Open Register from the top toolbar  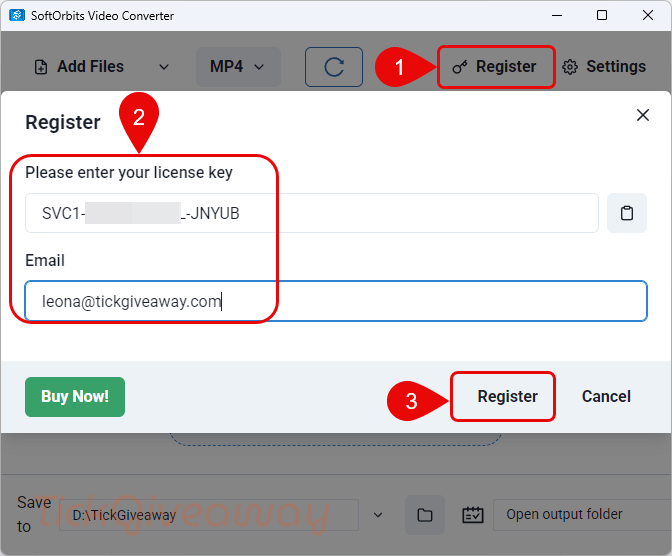click(x=496, y=67)
